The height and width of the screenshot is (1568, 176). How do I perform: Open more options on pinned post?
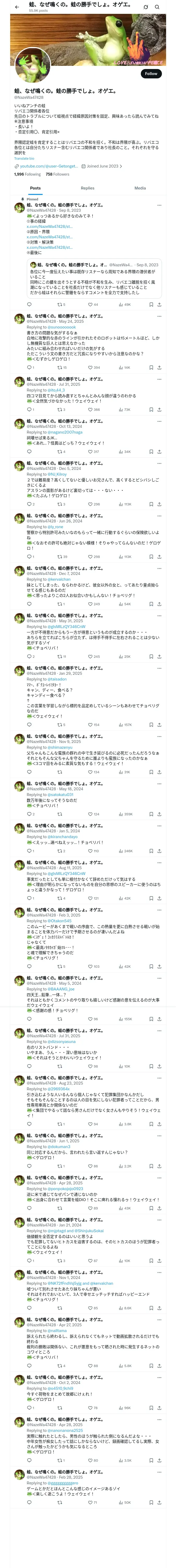(160, 205)
